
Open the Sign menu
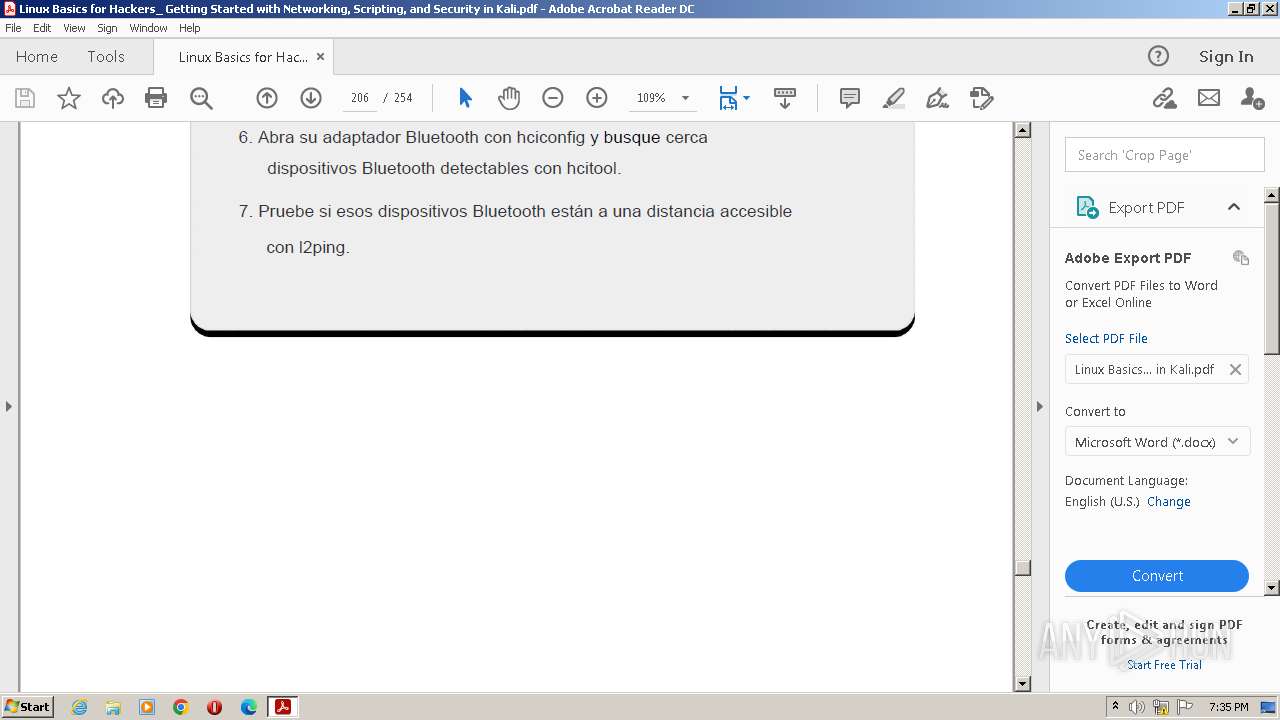pos(107,28)
